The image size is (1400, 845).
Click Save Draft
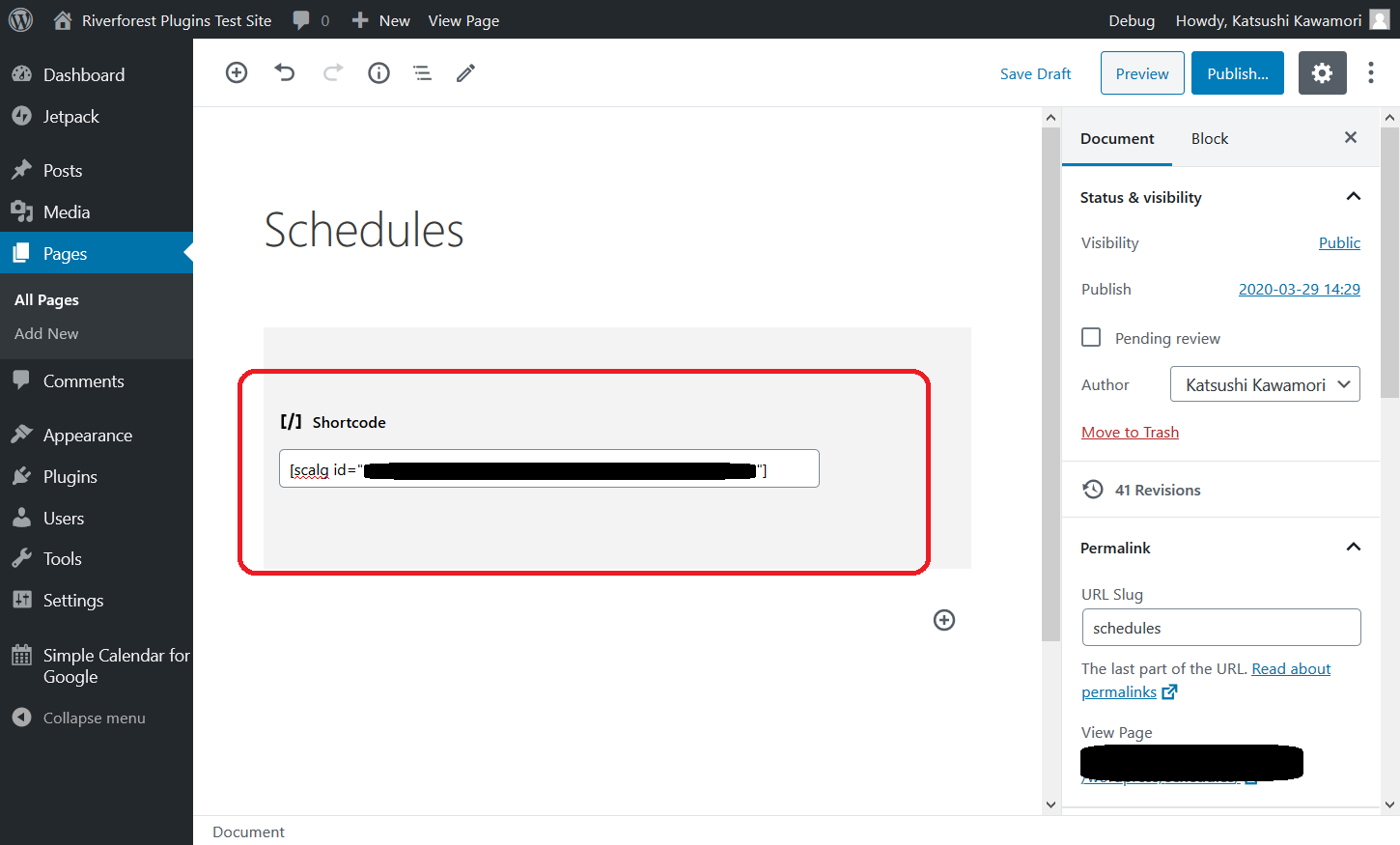1035,73
